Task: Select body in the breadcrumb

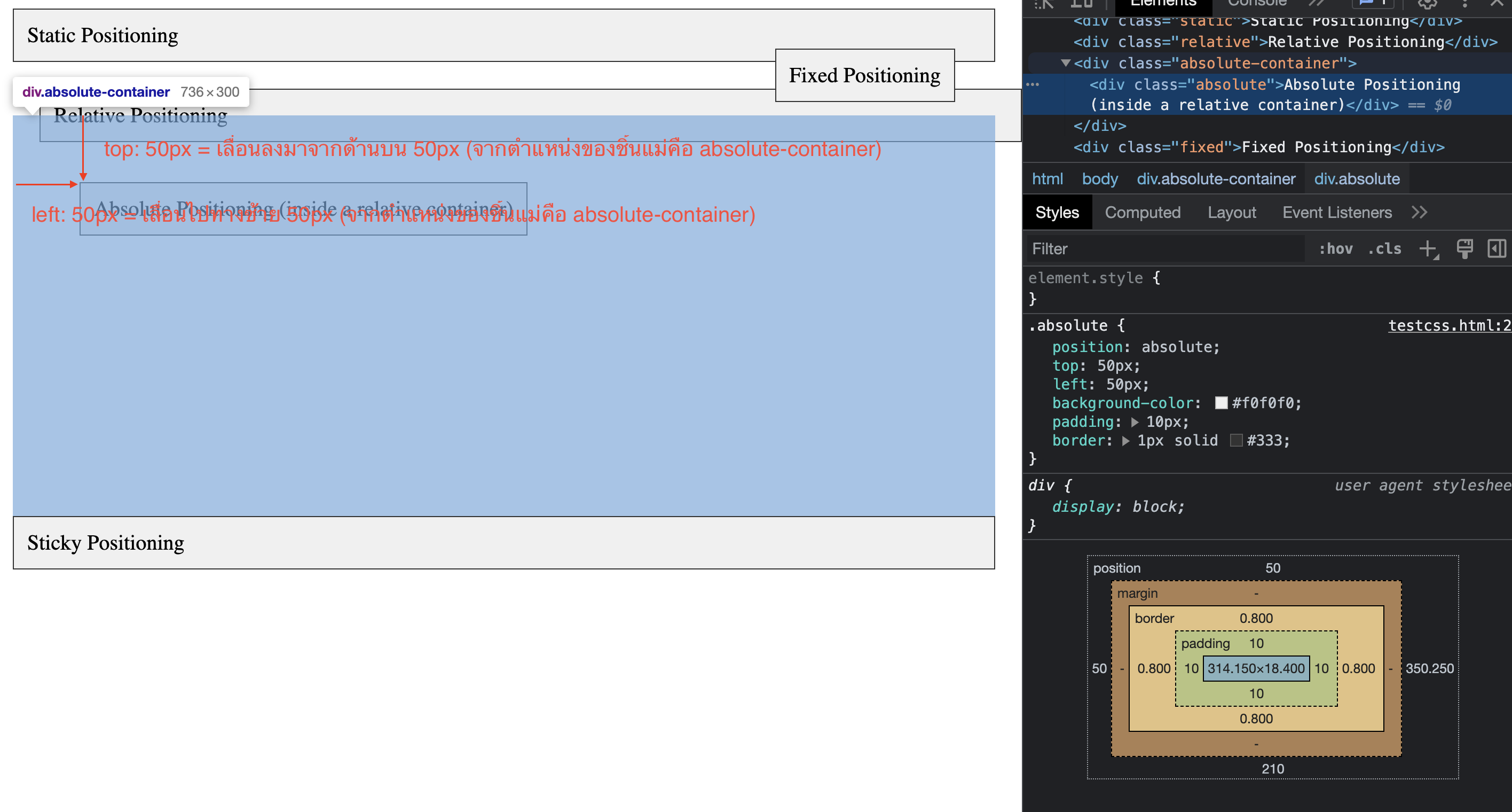Action: (x=1099, y=179)
